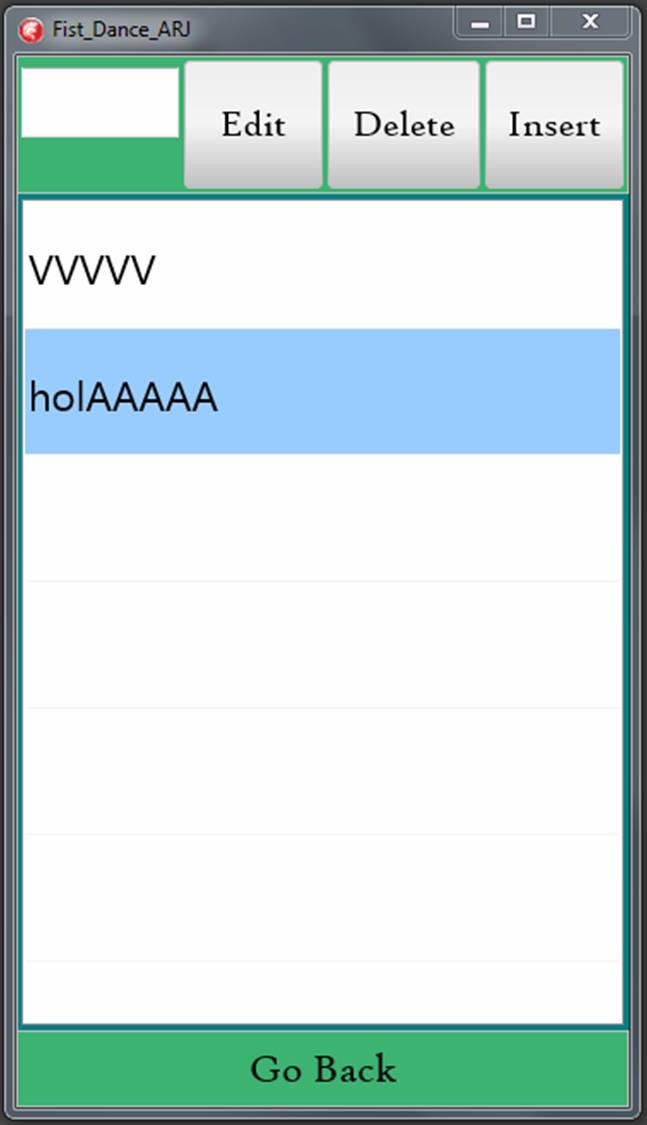Close the Fist_Dance_ARJ window
This screenshot has height=1125, width=647.
point(590,23)
